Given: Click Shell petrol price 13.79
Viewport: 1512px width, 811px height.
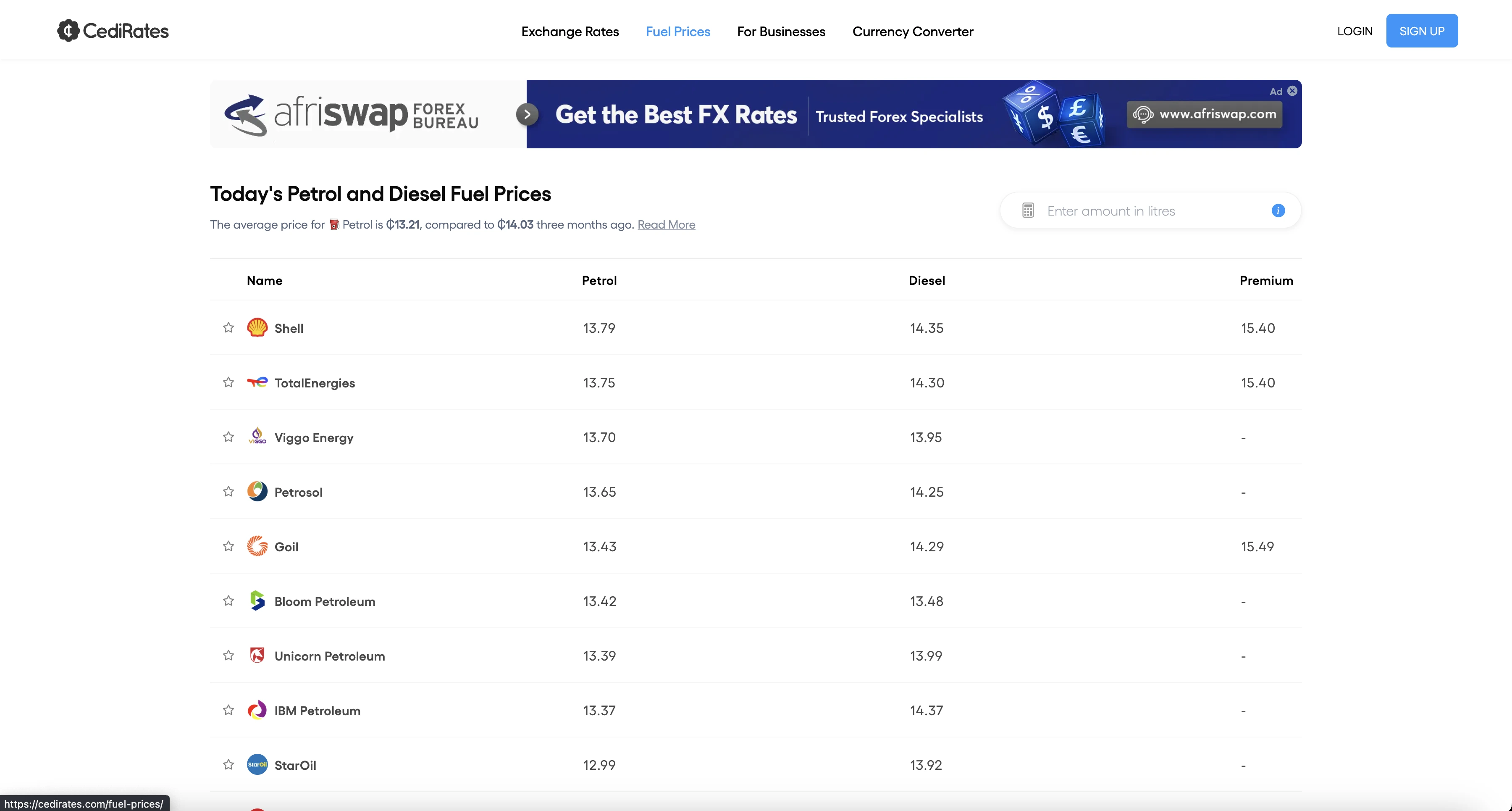Looking at the screenshot, I should click(599, 328).
